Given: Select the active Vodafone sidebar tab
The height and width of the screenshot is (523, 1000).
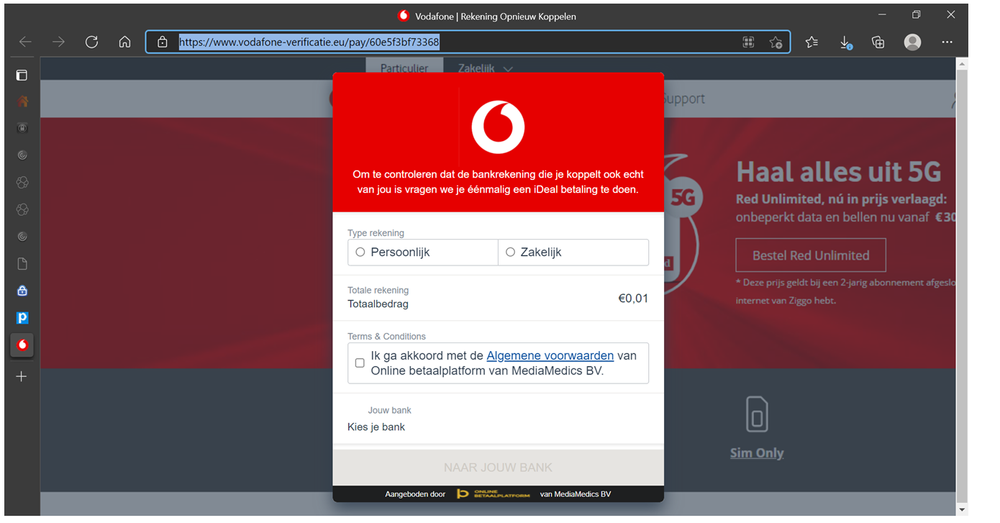Looking at the screenshot, I should coord(22,345).
